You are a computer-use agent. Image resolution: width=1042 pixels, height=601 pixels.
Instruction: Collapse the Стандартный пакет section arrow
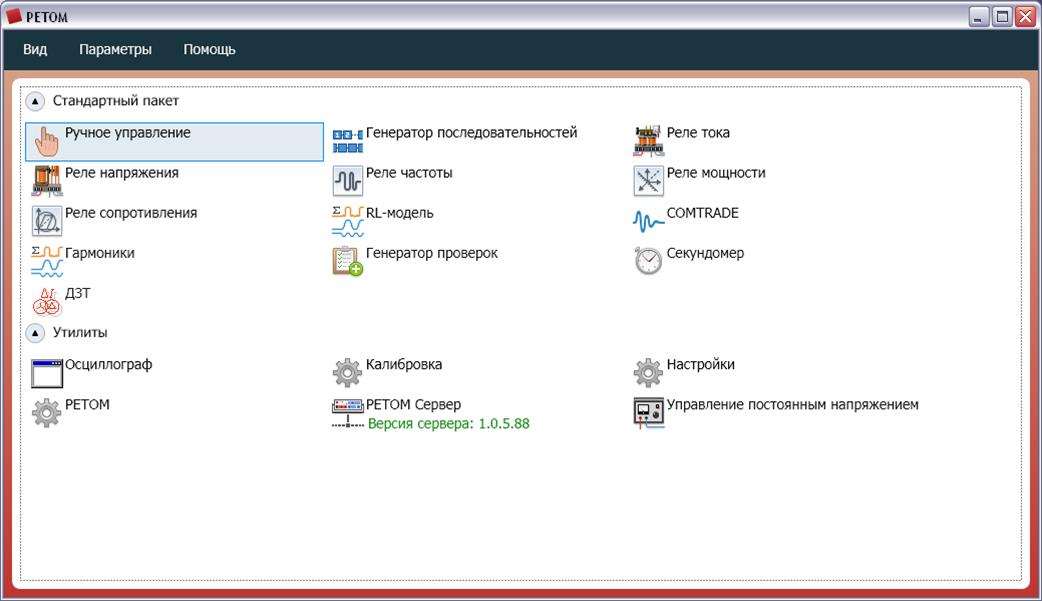[x=35, y=101]
